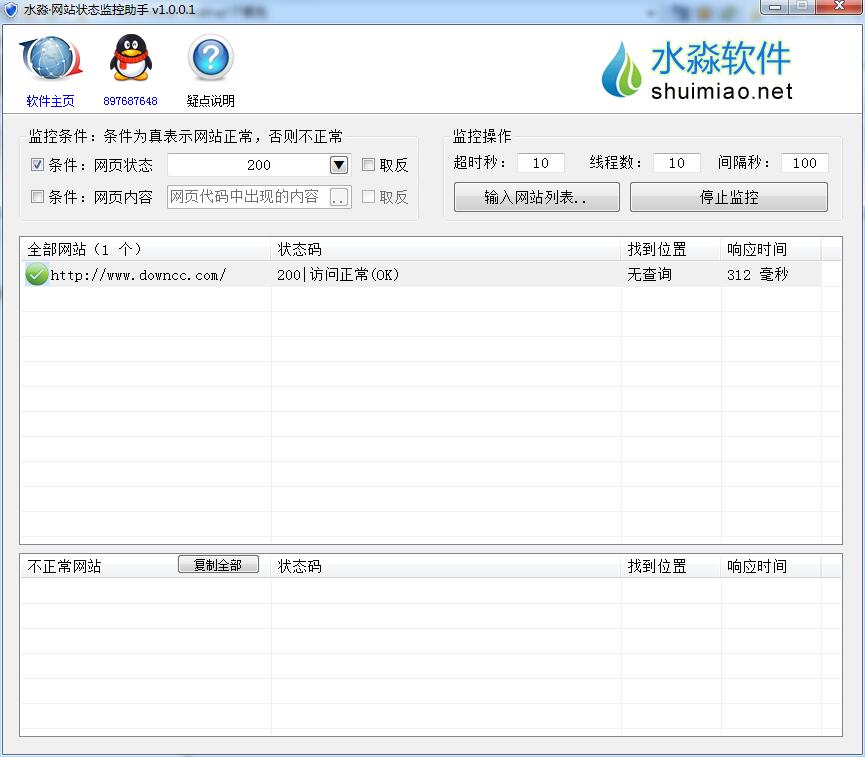This screenshot has height=757, width=865.
Task: Uncheck the 条件：网页状态 checkbox
Action: click(x=37, y=165)
